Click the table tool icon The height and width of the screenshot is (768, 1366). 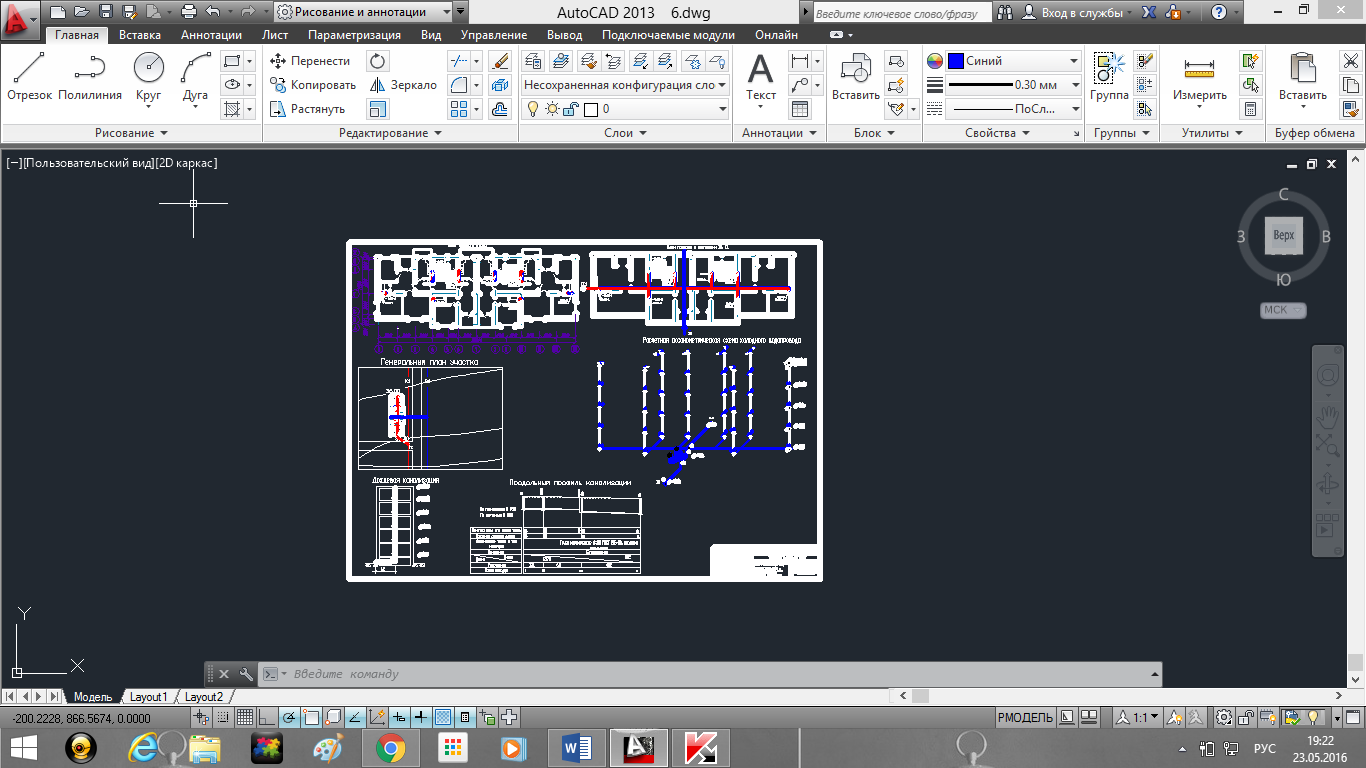coord(800,109)
